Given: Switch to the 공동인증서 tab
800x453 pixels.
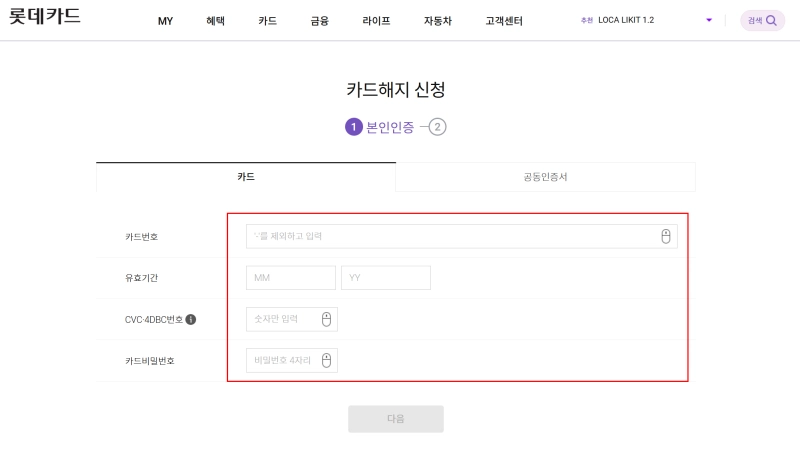Looking at the screenshot, I should (x=545, y=177).
